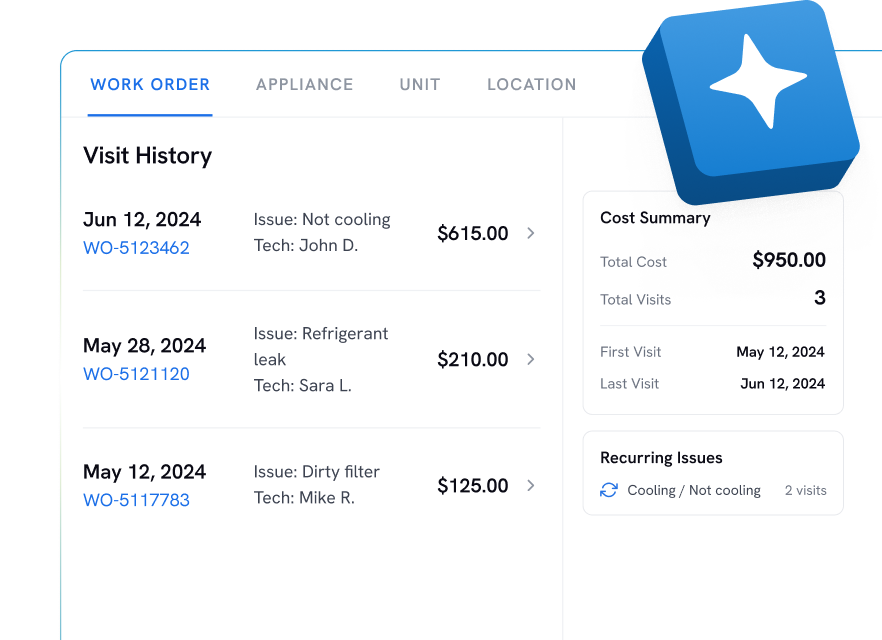Viewport: 882px width, 640px height.
Task: Click 'Tech: Sara L.' text
Action: (303, 386)
